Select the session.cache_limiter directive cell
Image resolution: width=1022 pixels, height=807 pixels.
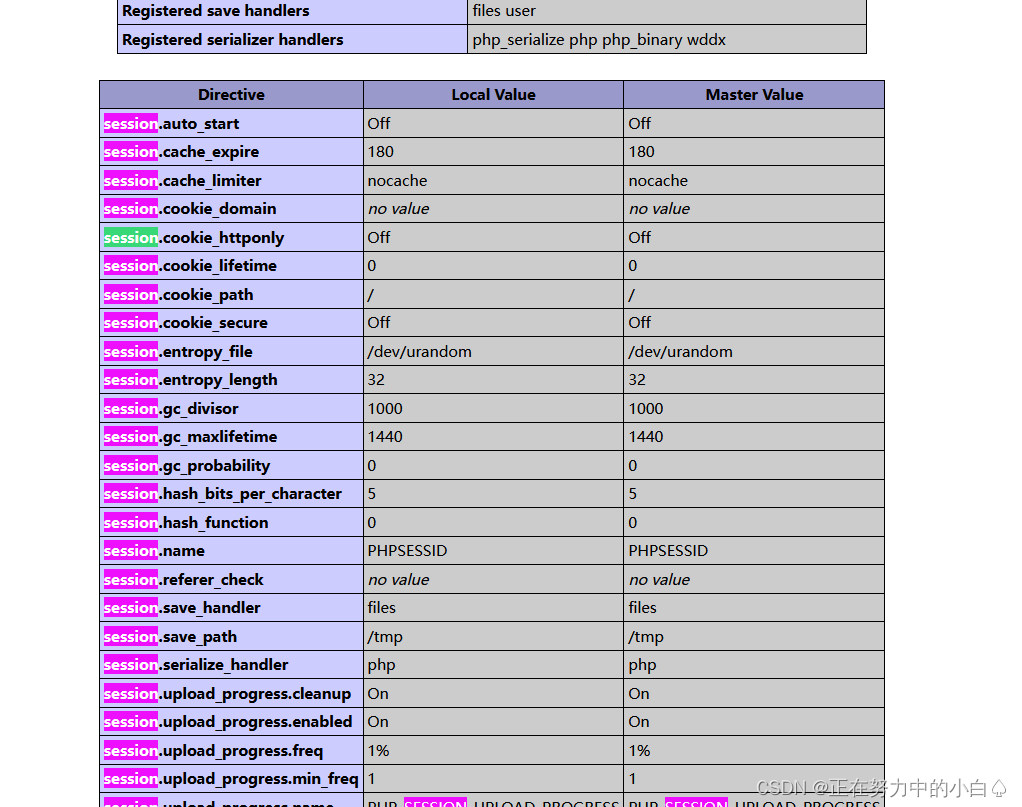(x=231, y=181)
